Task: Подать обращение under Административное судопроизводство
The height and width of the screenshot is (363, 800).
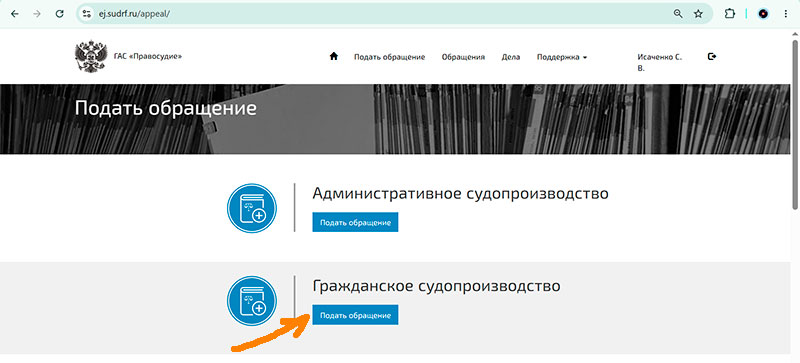Action: [355, 223]
